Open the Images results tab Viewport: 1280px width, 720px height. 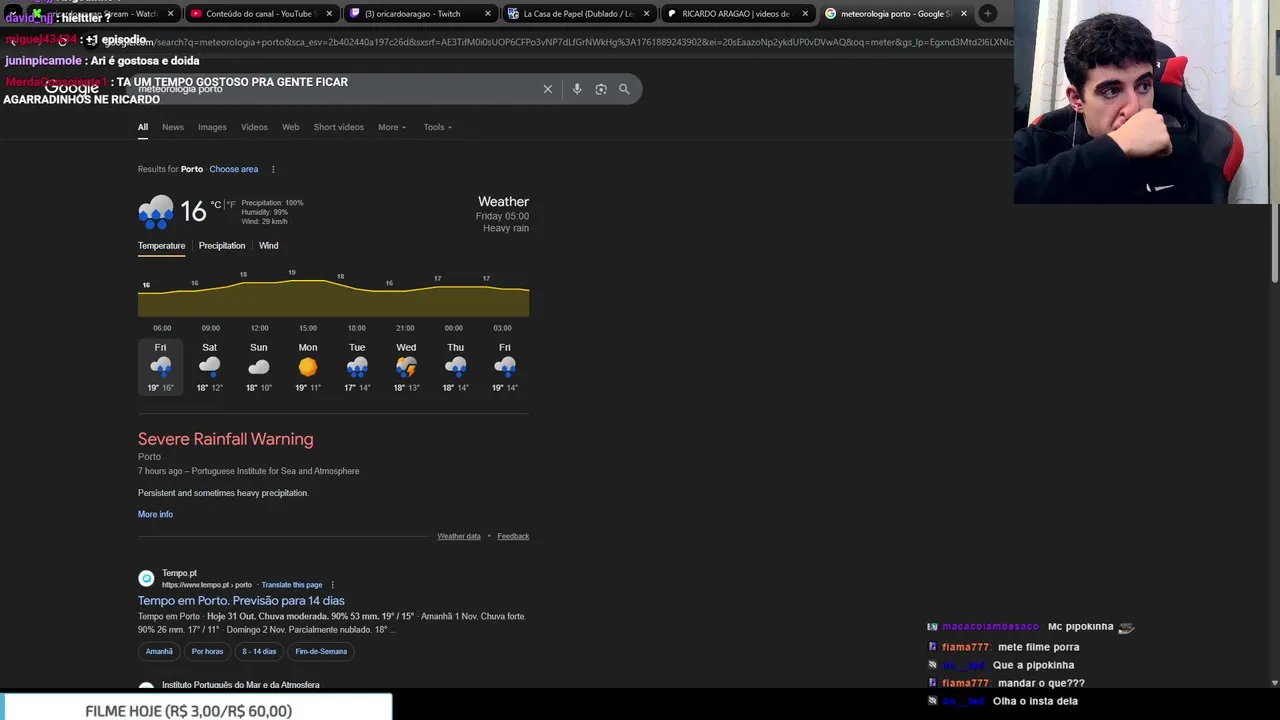[x=212, y=127]
